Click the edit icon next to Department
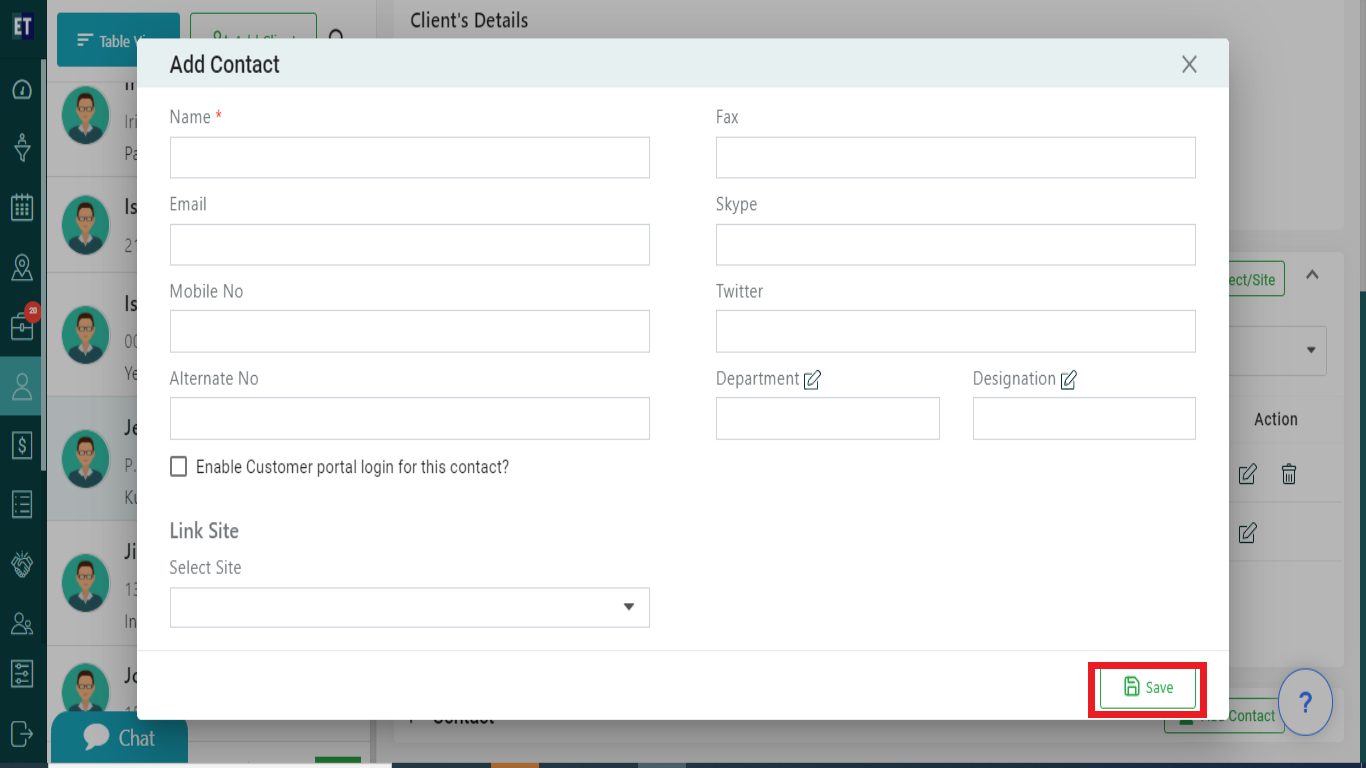The width and height of the screenshot is (1366, 768). coord(812,380)
